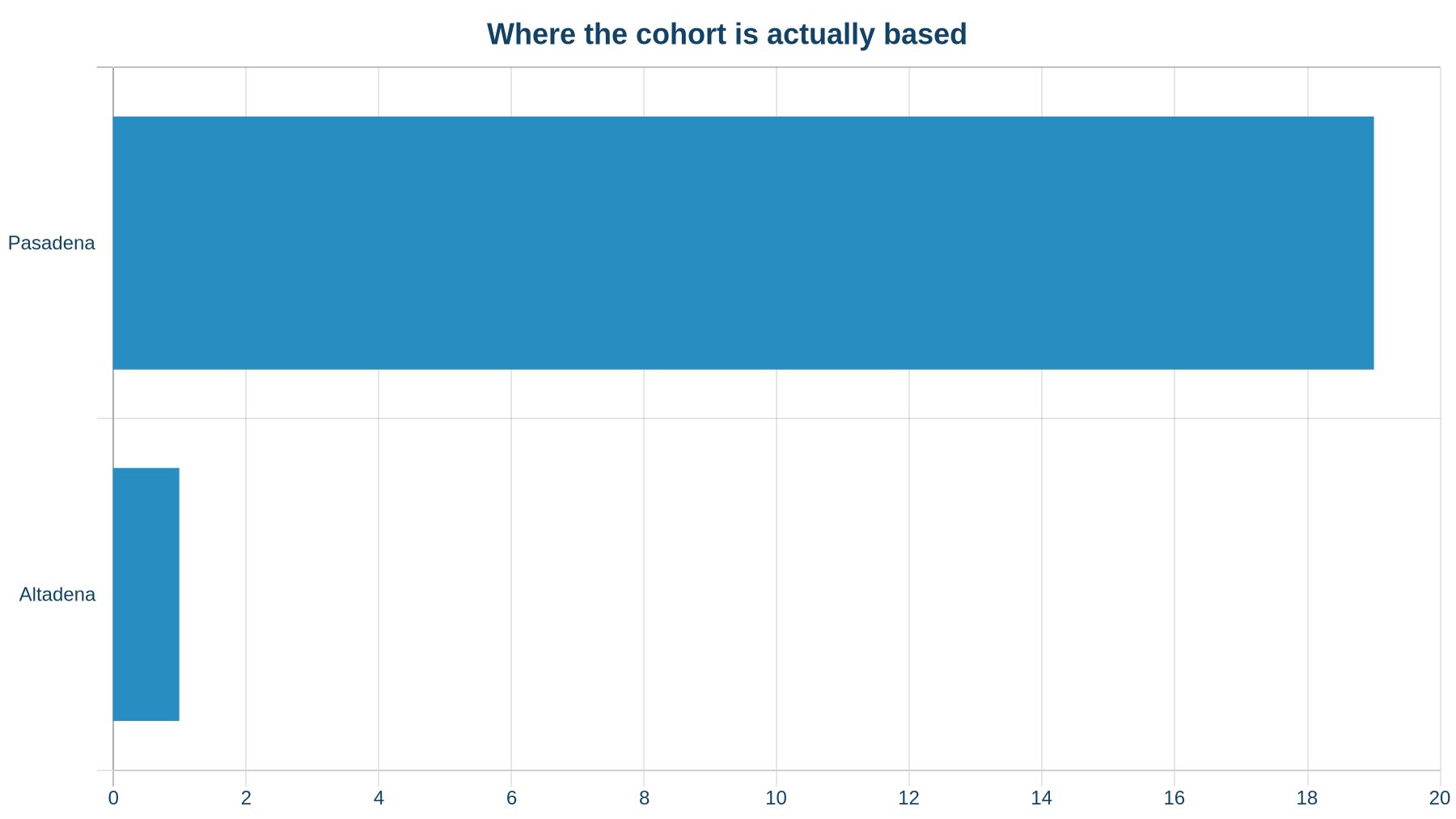
Task: Click the x-axis tick label 8
Action: [644, 798]
